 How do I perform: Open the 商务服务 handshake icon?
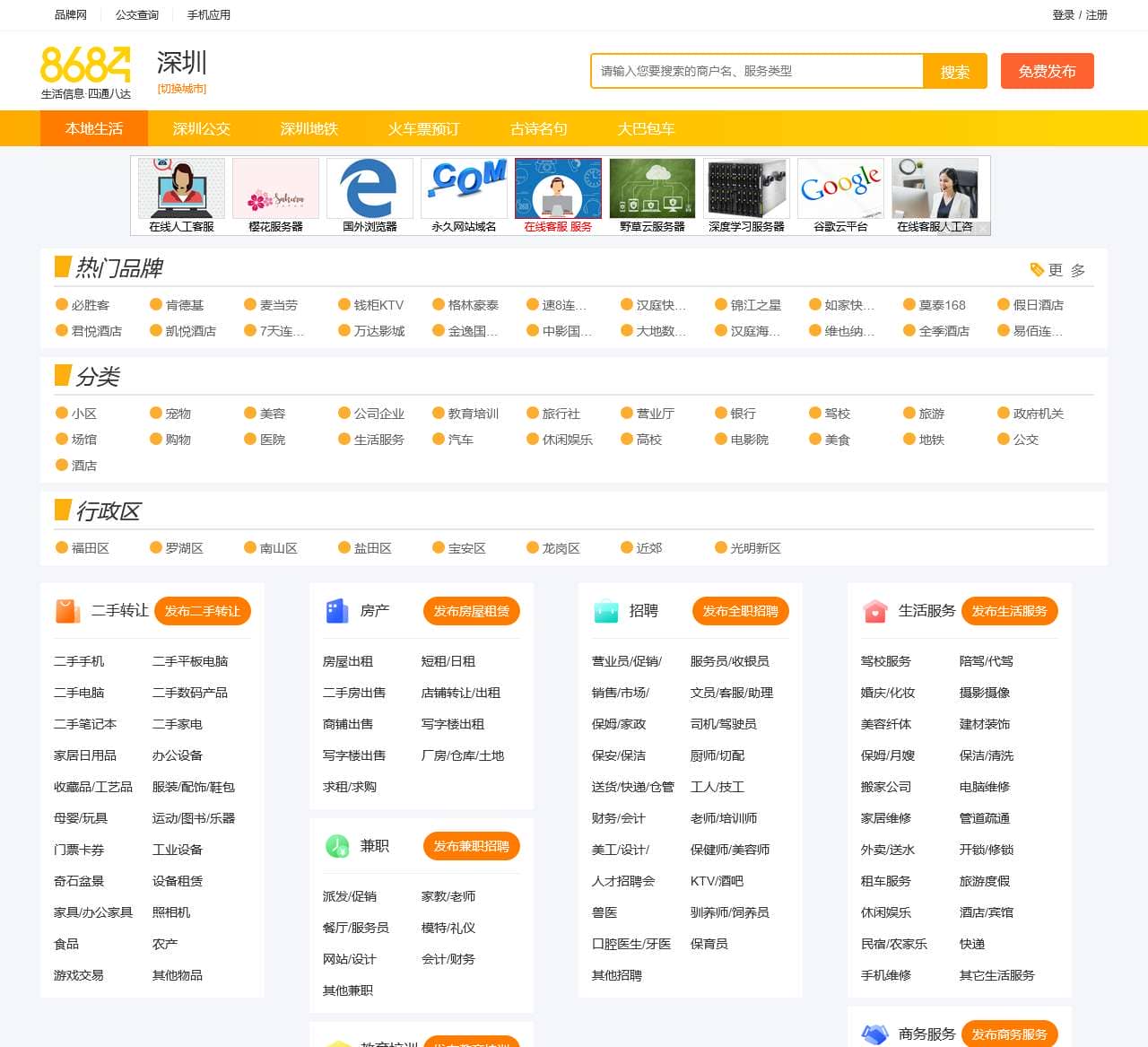click(874, 1034)
